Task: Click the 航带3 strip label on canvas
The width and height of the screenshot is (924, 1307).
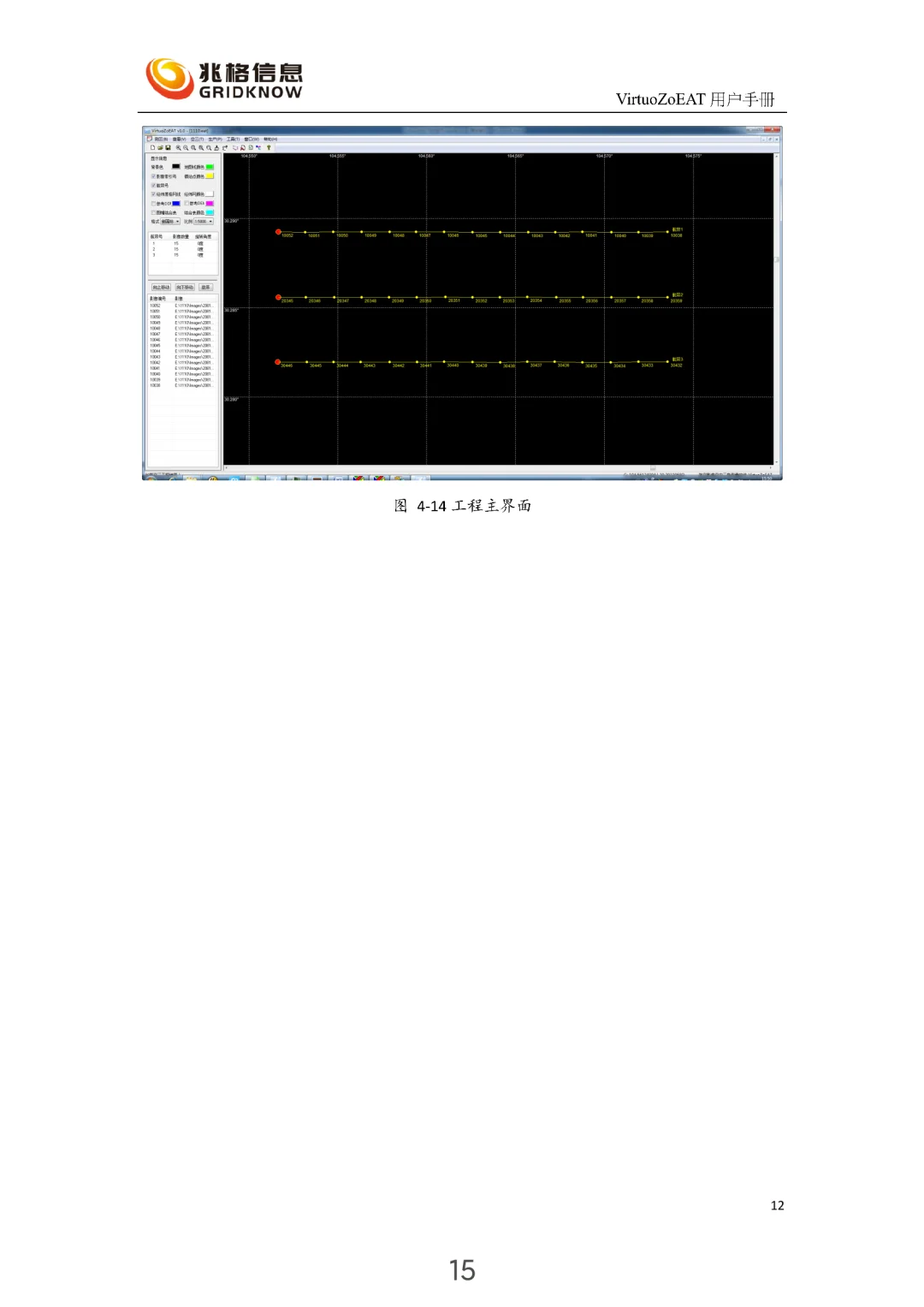Action: click(678, 359)
